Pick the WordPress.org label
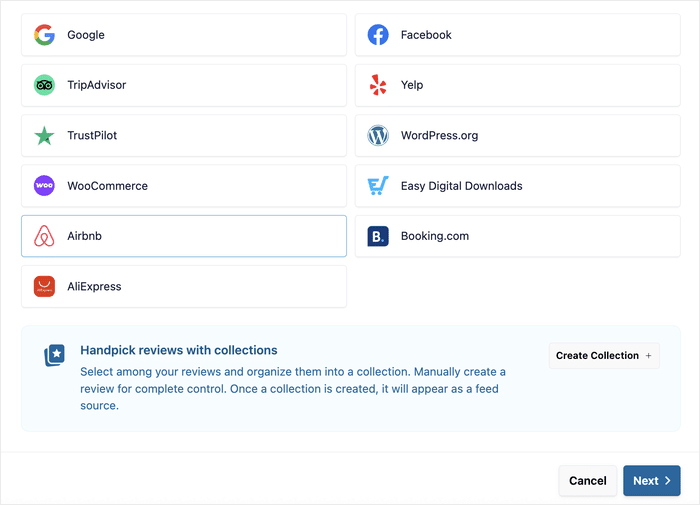Image resolution: width=700 pixels, height=505 pixels. click(x=439, y=135)
